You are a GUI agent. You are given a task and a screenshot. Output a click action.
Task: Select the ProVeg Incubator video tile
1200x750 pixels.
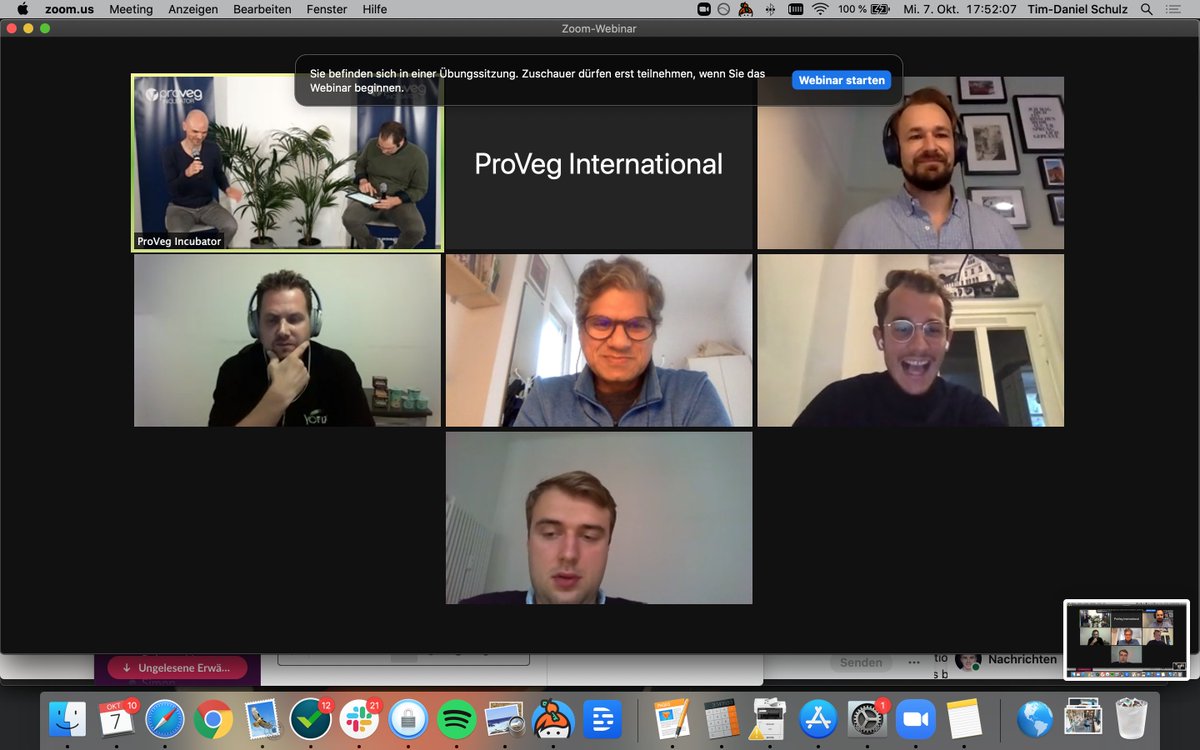coord(287,163)
